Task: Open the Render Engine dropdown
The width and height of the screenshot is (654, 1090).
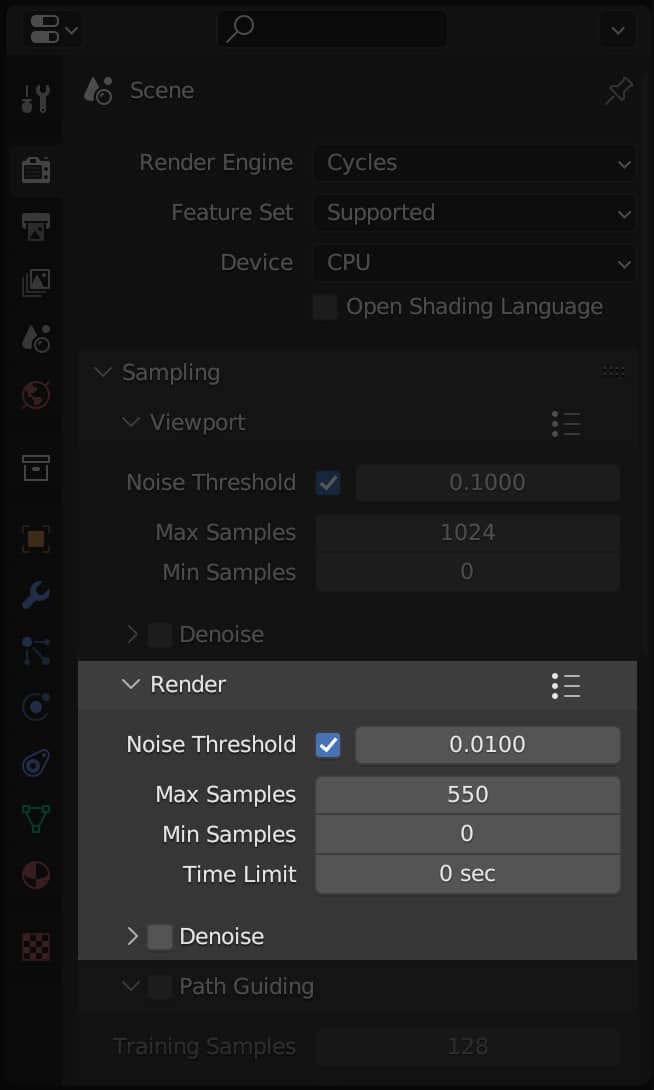Action: coord(475,163)
